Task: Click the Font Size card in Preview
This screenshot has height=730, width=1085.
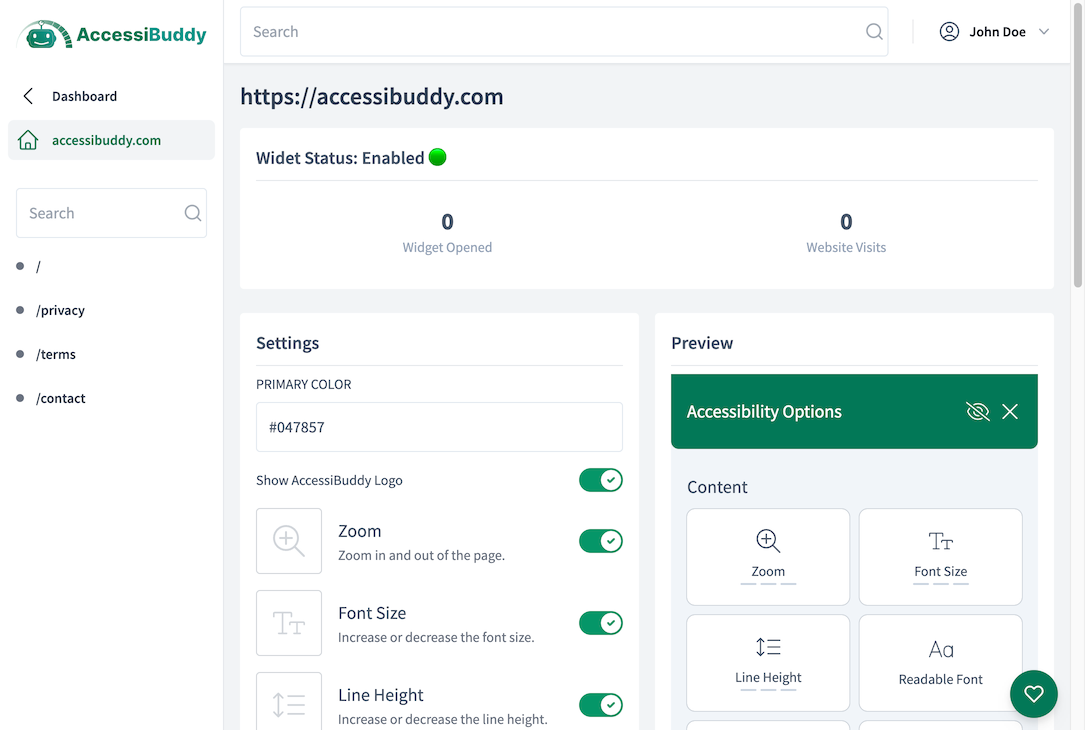Action: tap(940, 557)
